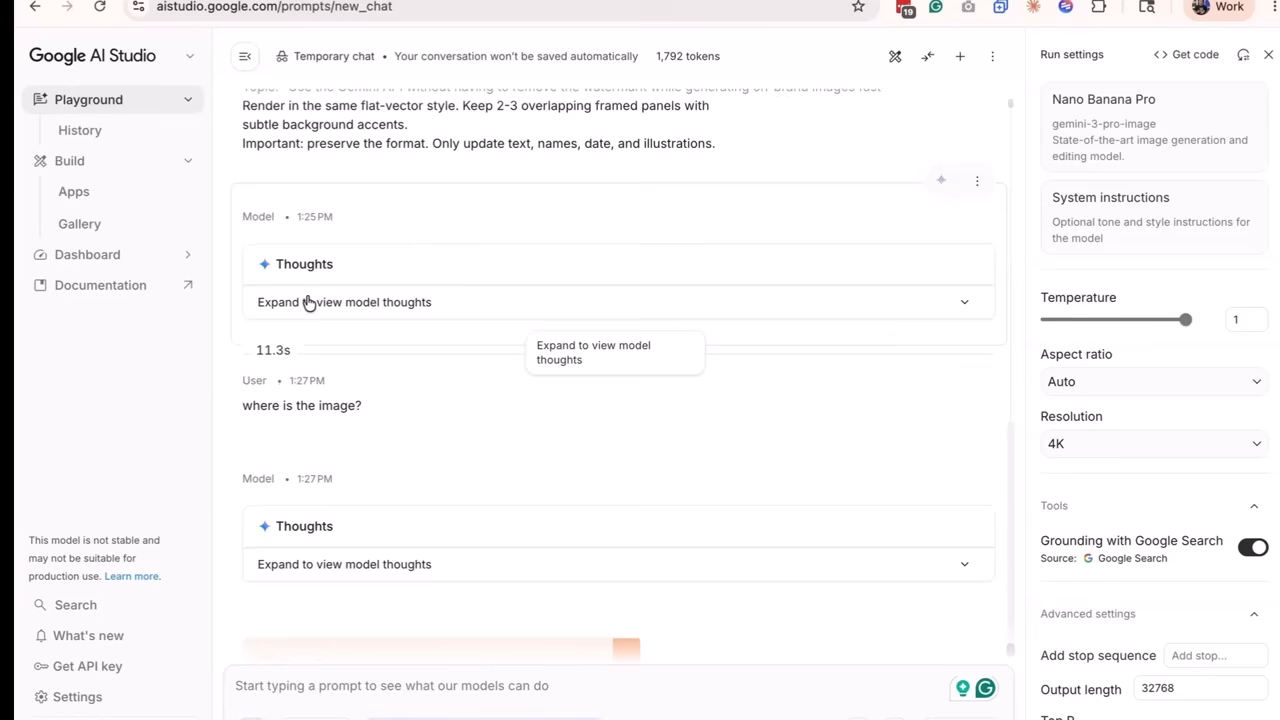The height and width of the screenshot is (720, 1280).
Task: Click the Temperature value field
Action: [x=1246, y=319]
